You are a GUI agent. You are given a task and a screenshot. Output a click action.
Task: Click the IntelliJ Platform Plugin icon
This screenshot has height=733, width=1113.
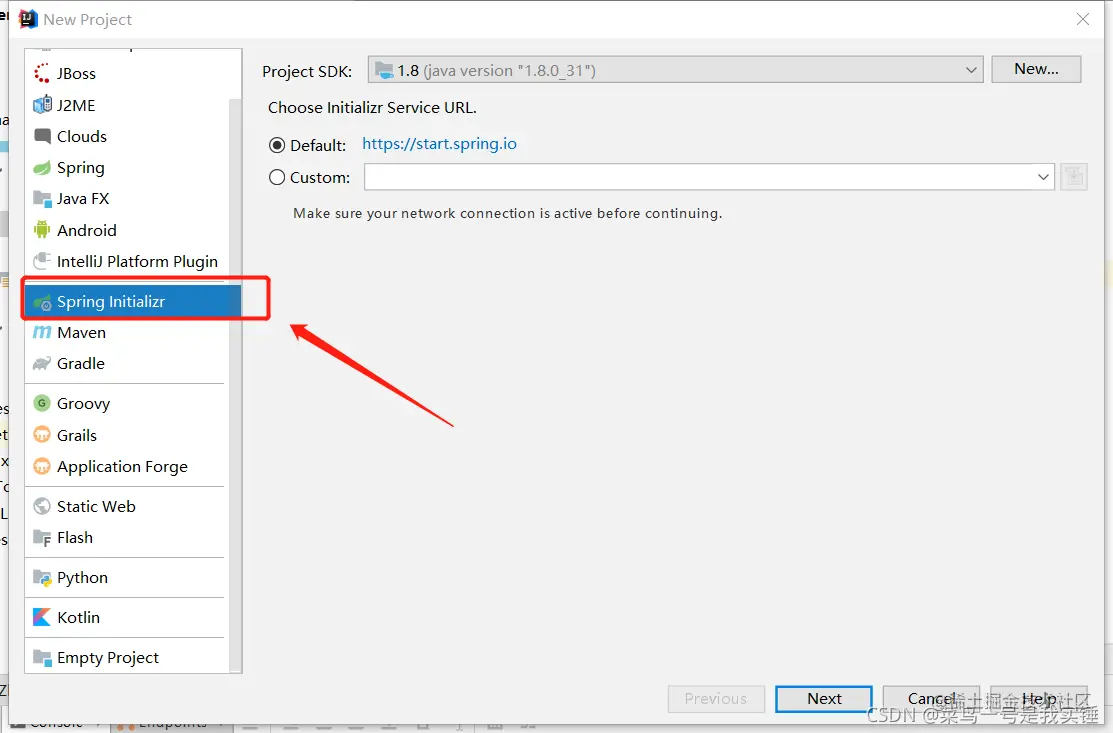(x=42, y=261)
